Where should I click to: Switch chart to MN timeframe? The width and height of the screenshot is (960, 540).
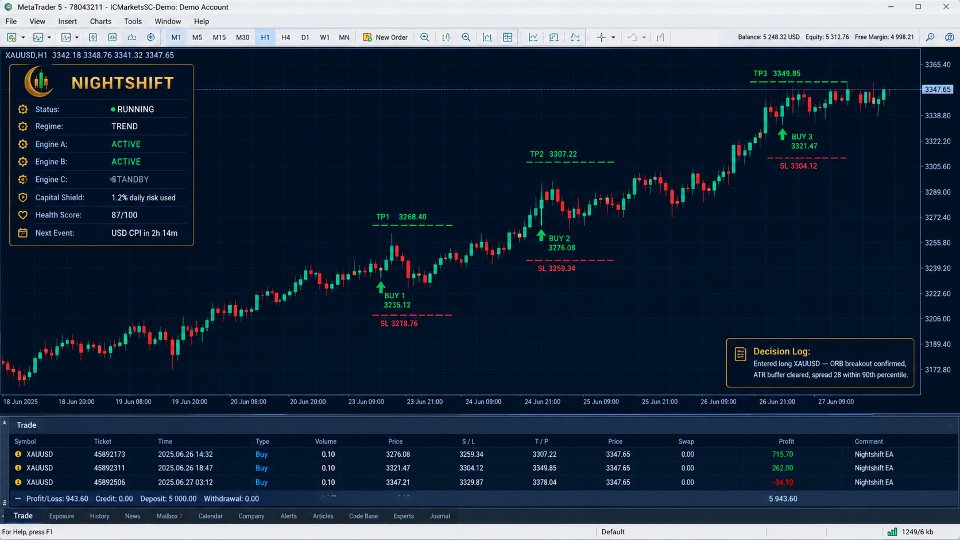[344, 37]
